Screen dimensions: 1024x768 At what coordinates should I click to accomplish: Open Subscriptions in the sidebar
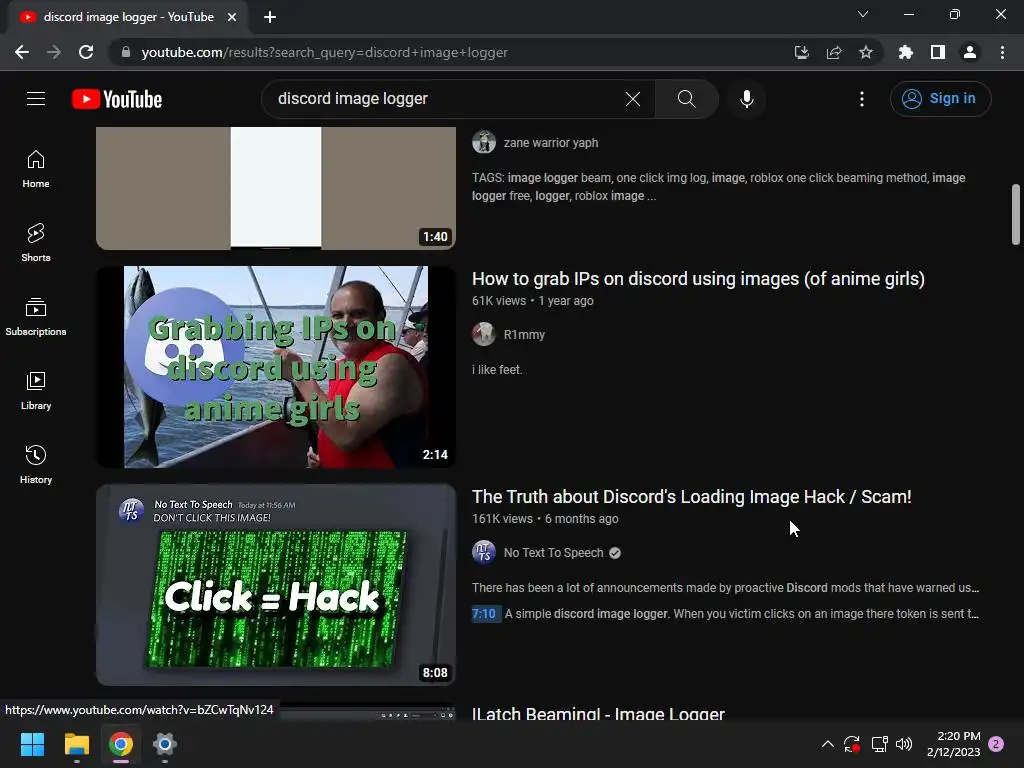tap(36, 317)
